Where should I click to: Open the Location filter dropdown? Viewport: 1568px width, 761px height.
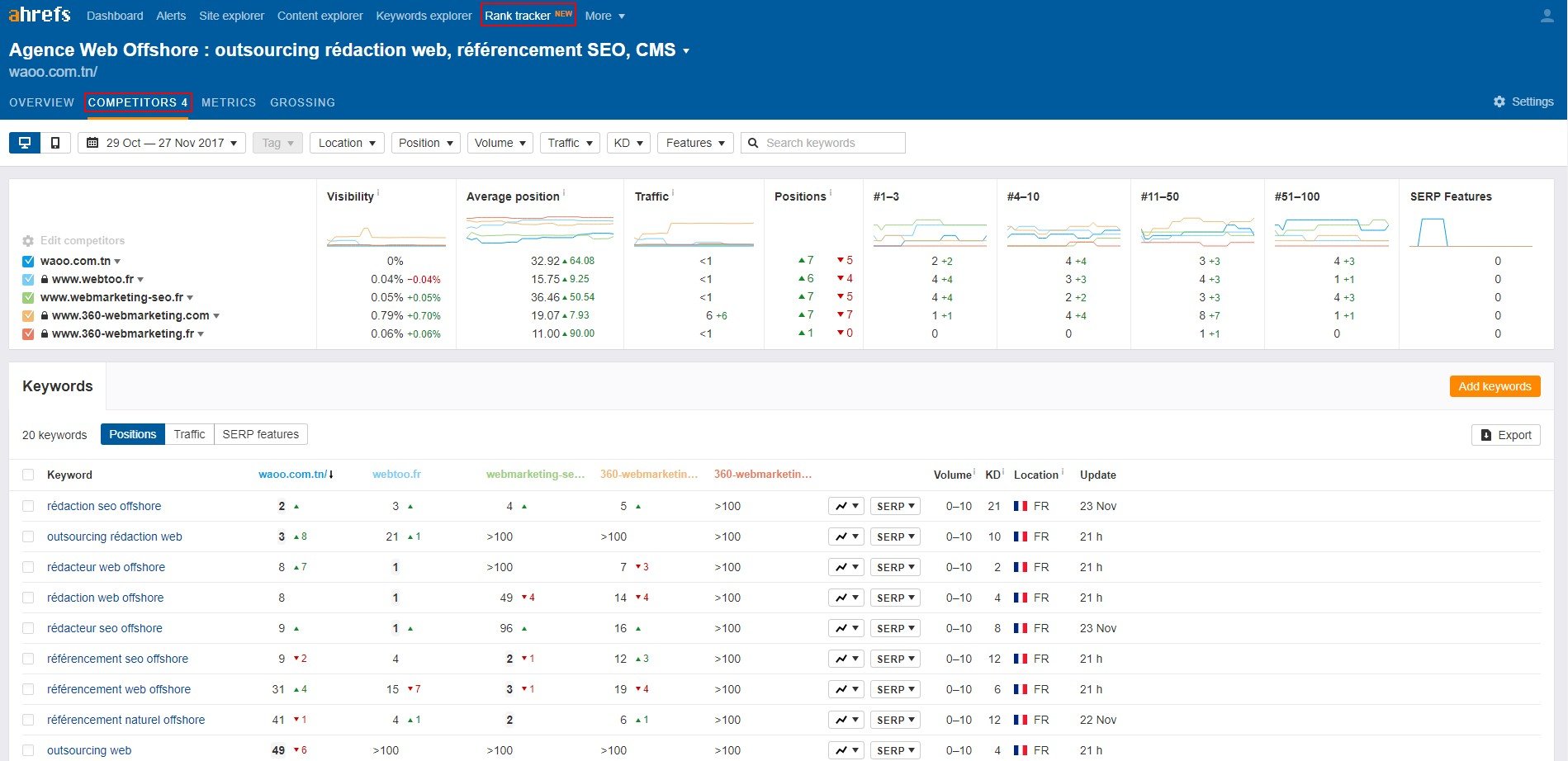point(347,143)
